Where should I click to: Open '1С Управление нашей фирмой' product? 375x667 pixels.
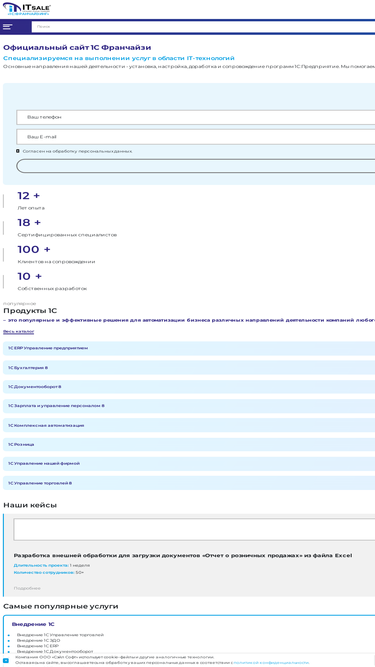click(x=189, y=464)
